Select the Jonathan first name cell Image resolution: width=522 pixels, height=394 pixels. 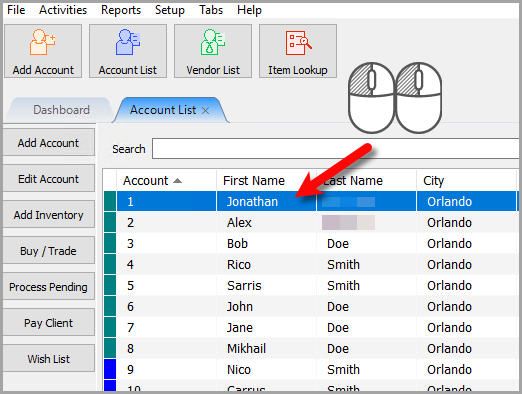[266, 201]
